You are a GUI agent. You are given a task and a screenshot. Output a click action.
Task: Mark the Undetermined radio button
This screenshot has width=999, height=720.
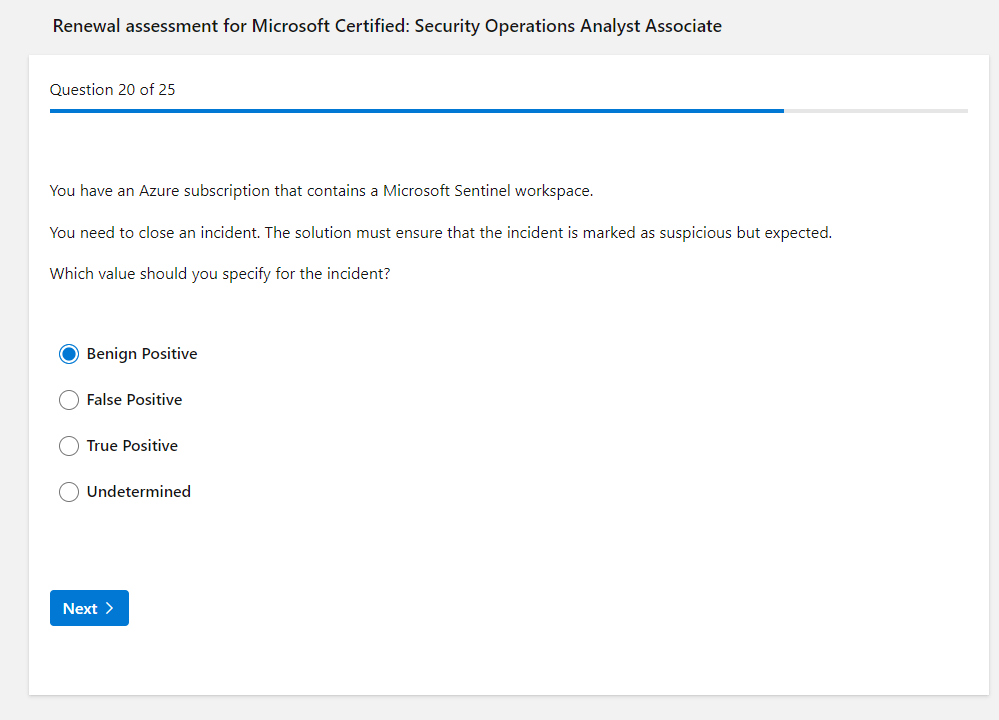coord(69,492)
